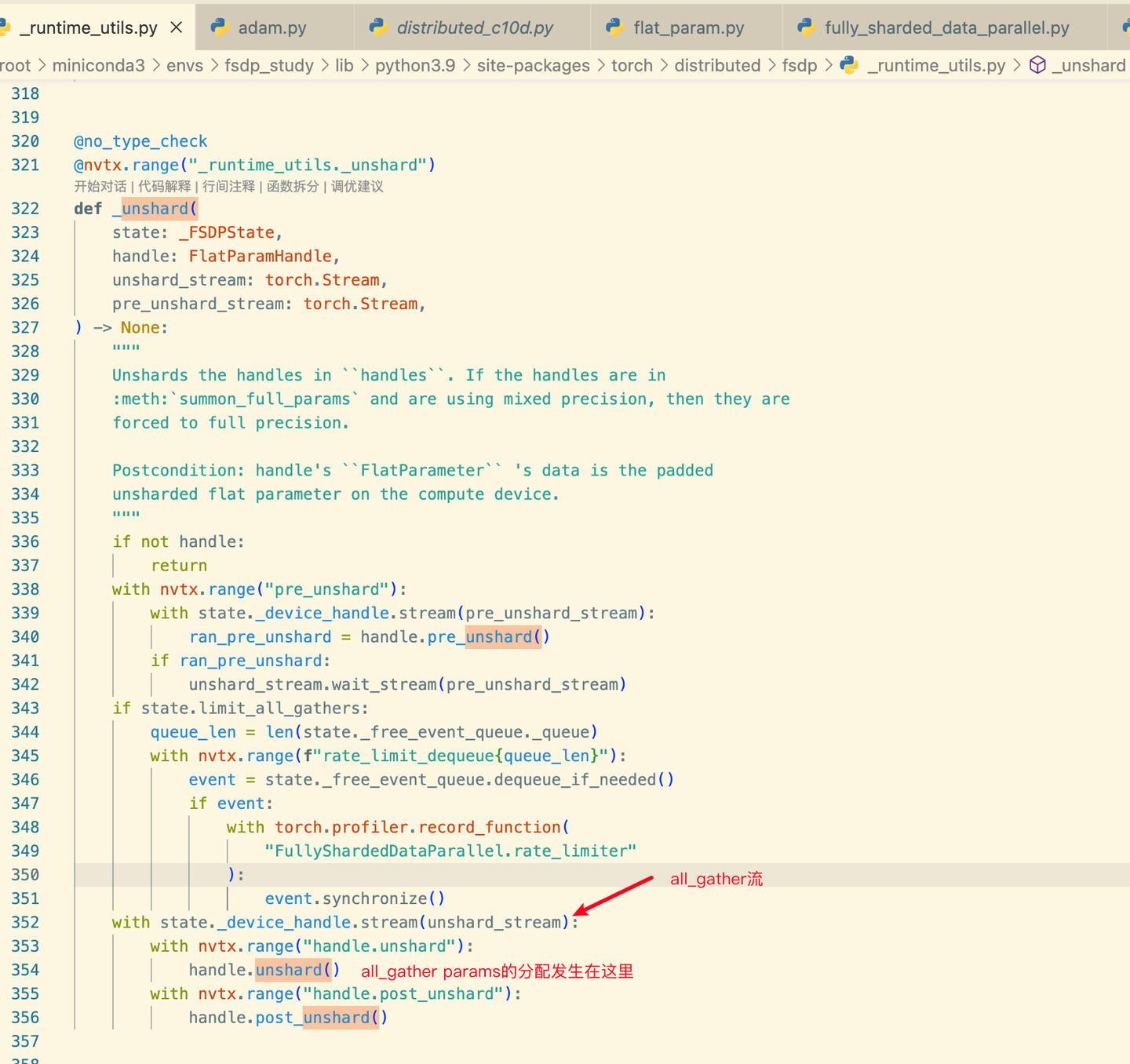Click the FlatParamHandle type on line 324

[261, 256]
